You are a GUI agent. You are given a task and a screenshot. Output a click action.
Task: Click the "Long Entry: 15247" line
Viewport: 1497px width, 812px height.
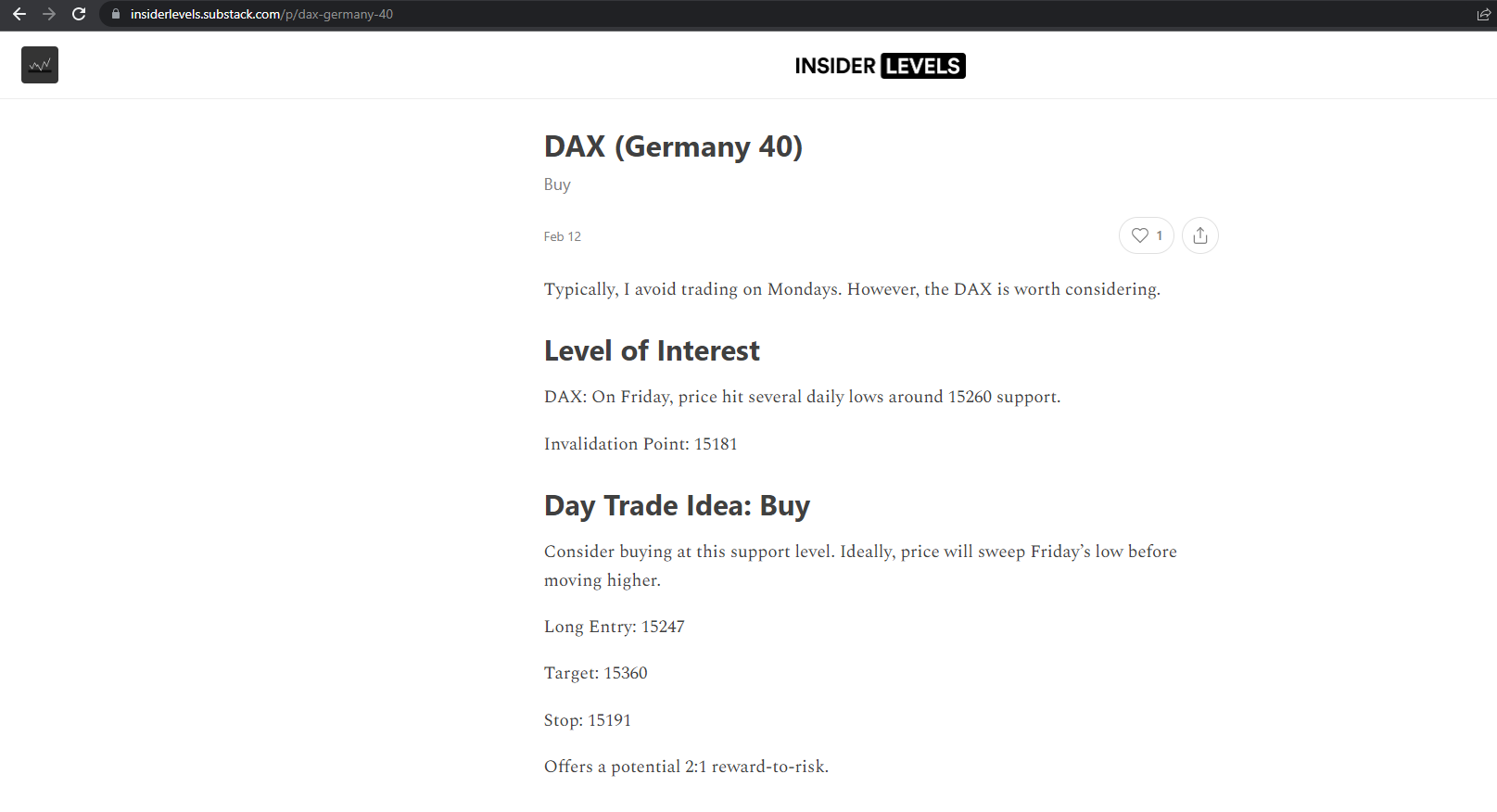coord(614,627)
